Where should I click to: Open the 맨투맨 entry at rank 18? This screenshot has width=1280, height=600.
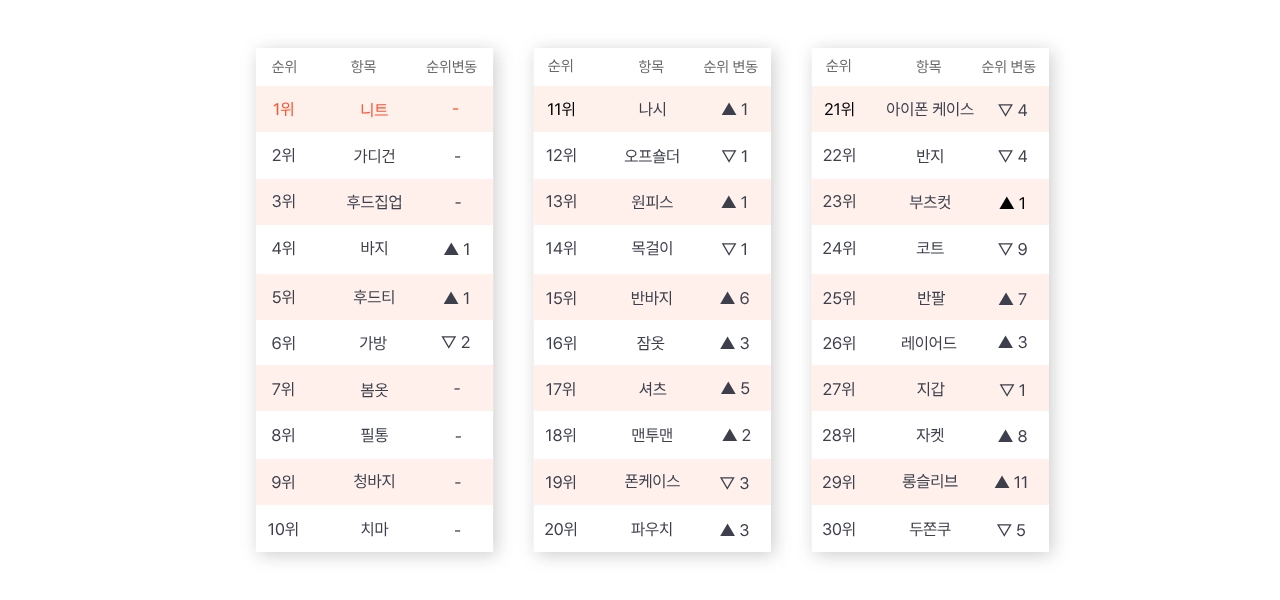(x=652, y=435)
